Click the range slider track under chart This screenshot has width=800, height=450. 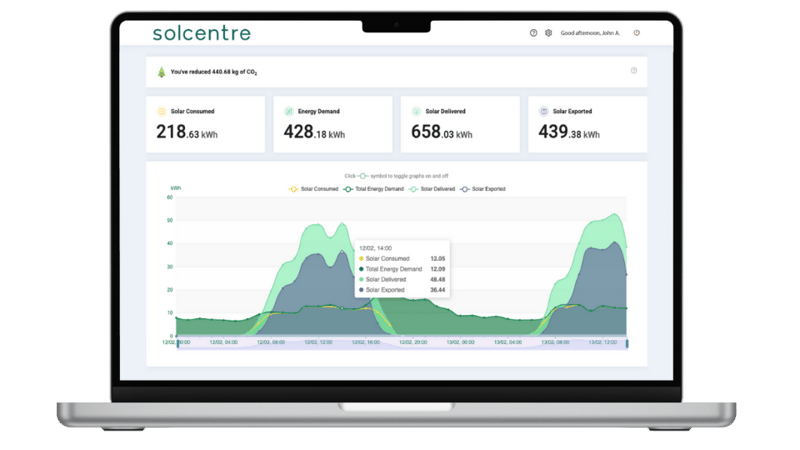point(402,344)
